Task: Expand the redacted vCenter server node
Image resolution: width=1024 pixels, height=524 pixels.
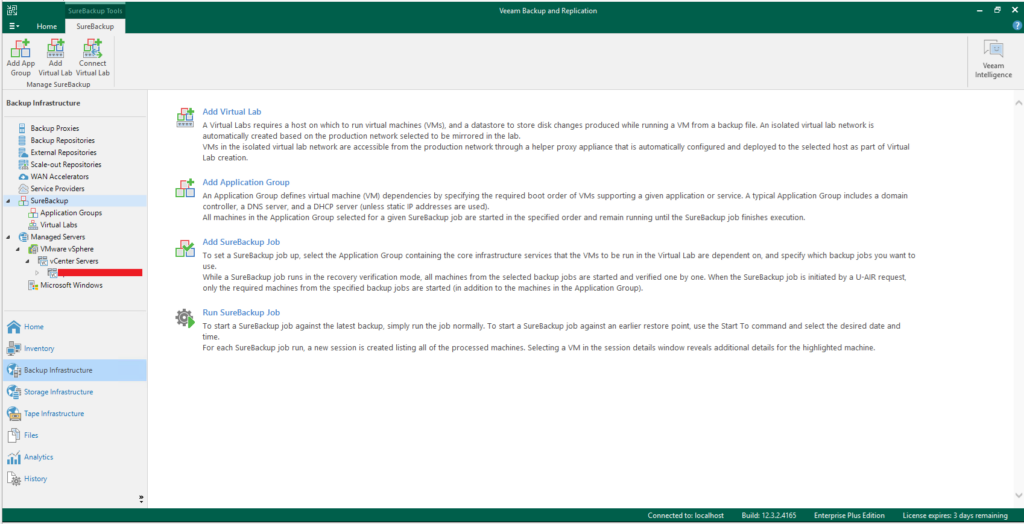Action: (x=37, y=272)
